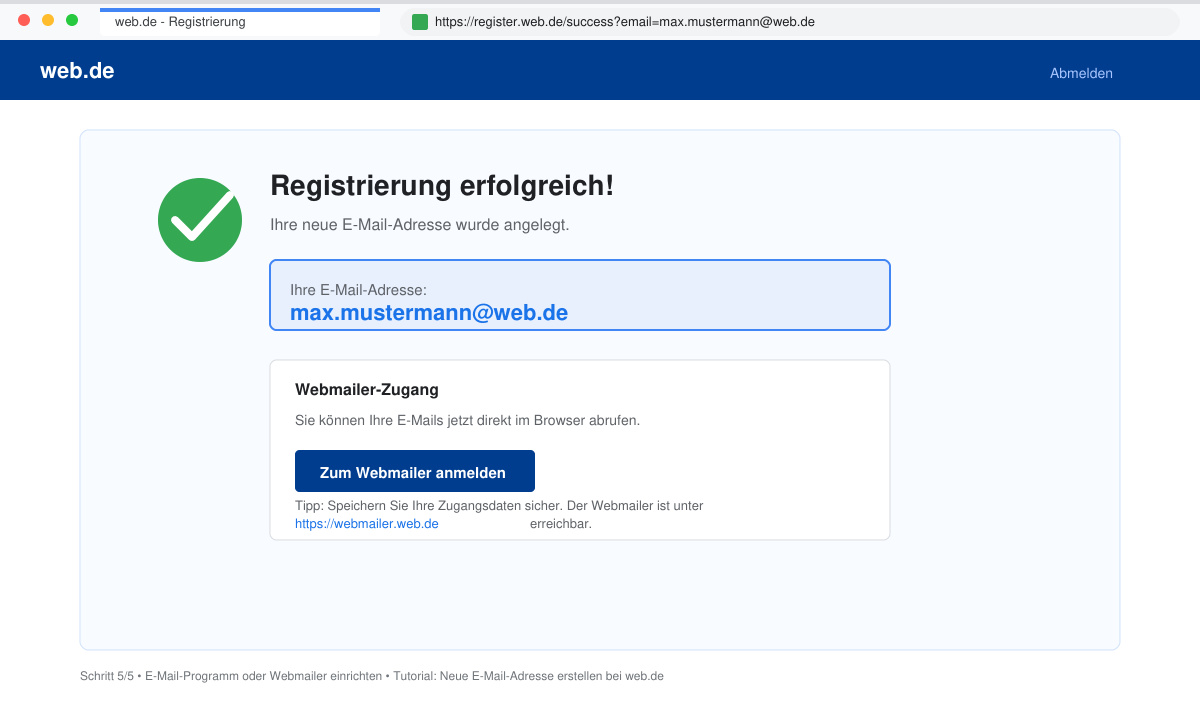
Task: Click the Schritt 5/5 footer text
Action: tap(372, 676)
